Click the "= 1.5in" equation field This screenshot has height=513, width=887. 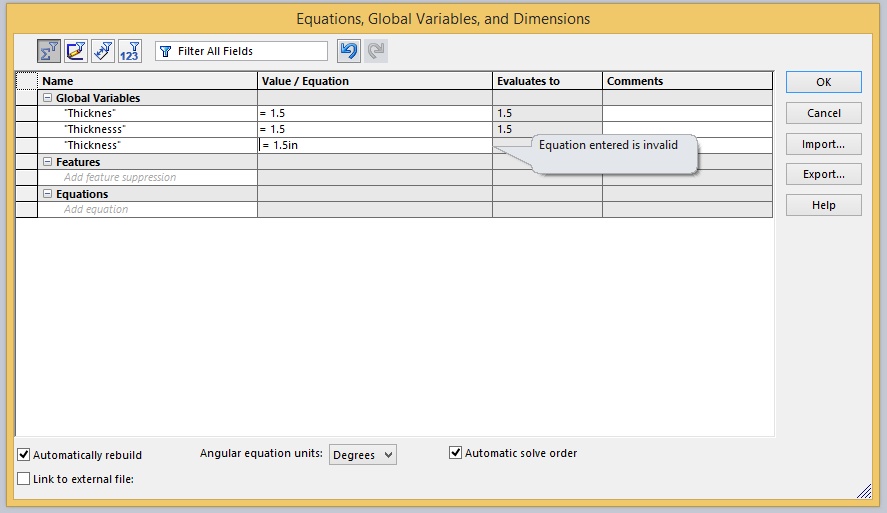tap(374, 145)
